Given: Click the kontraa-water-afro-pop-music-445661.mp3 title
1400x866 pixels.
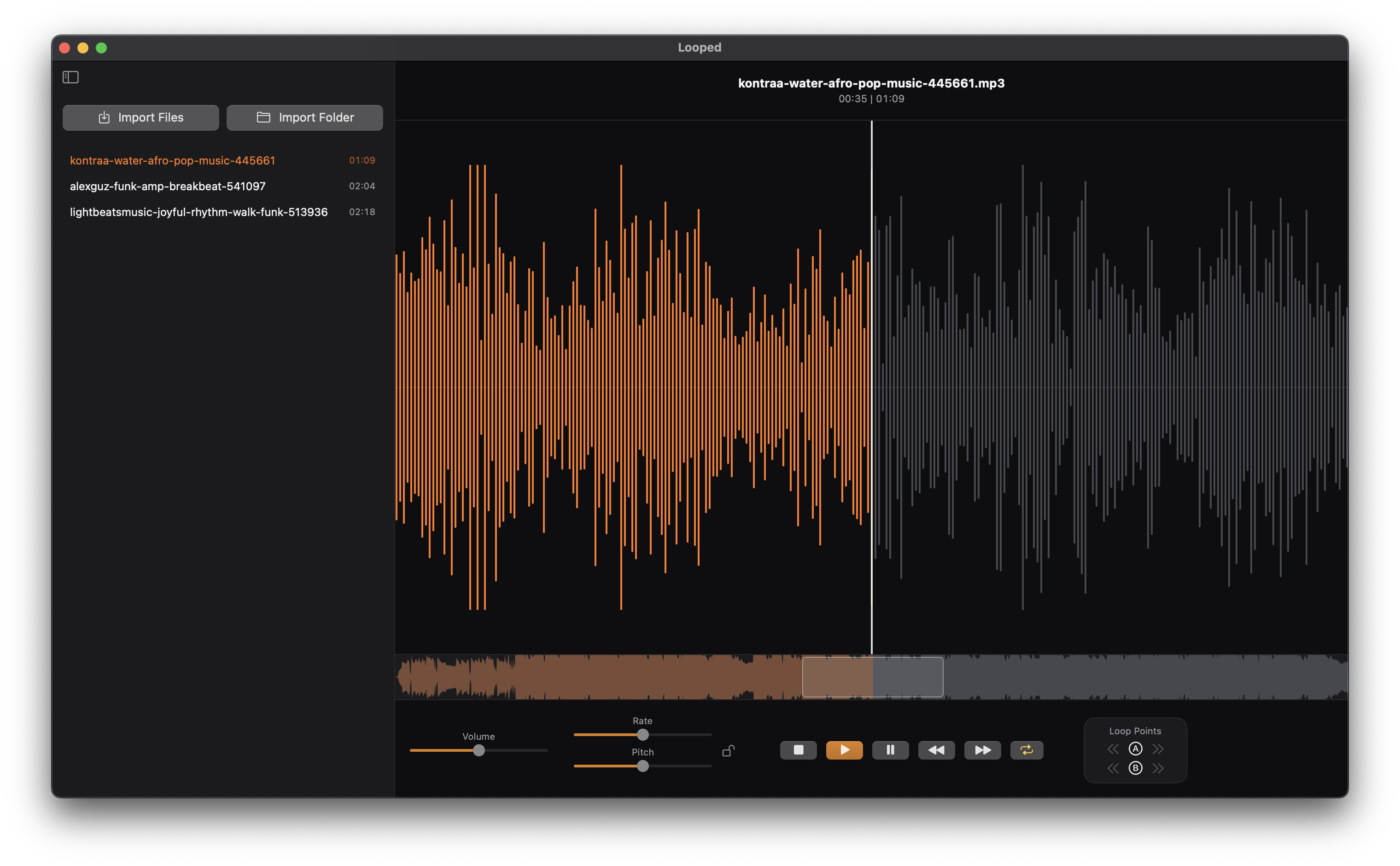Looking at the screenshot, I should (871, 83).
